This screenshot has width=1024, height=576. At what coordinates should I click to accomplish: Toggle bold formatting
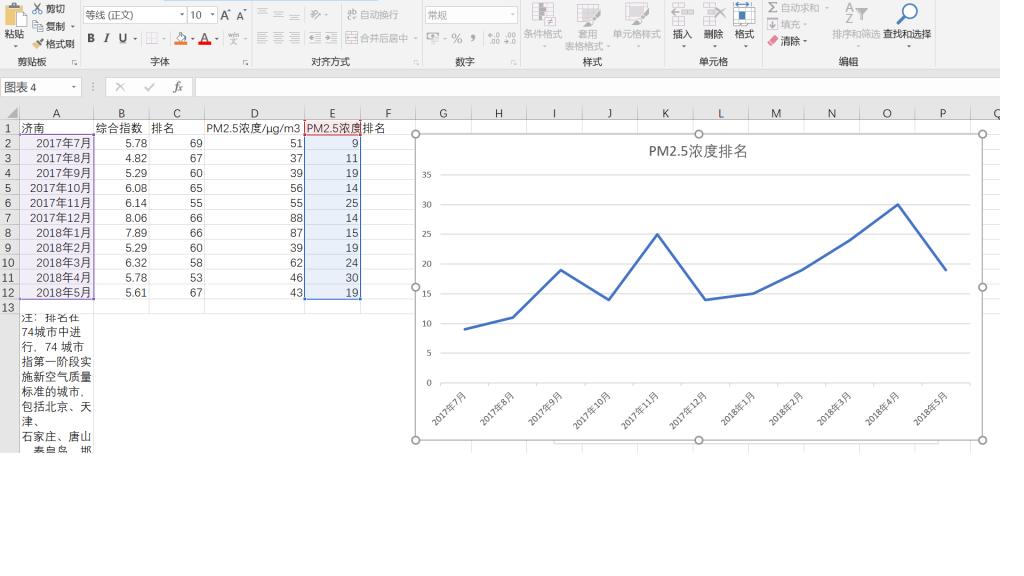pyautogui.click(x=91, y=38)
